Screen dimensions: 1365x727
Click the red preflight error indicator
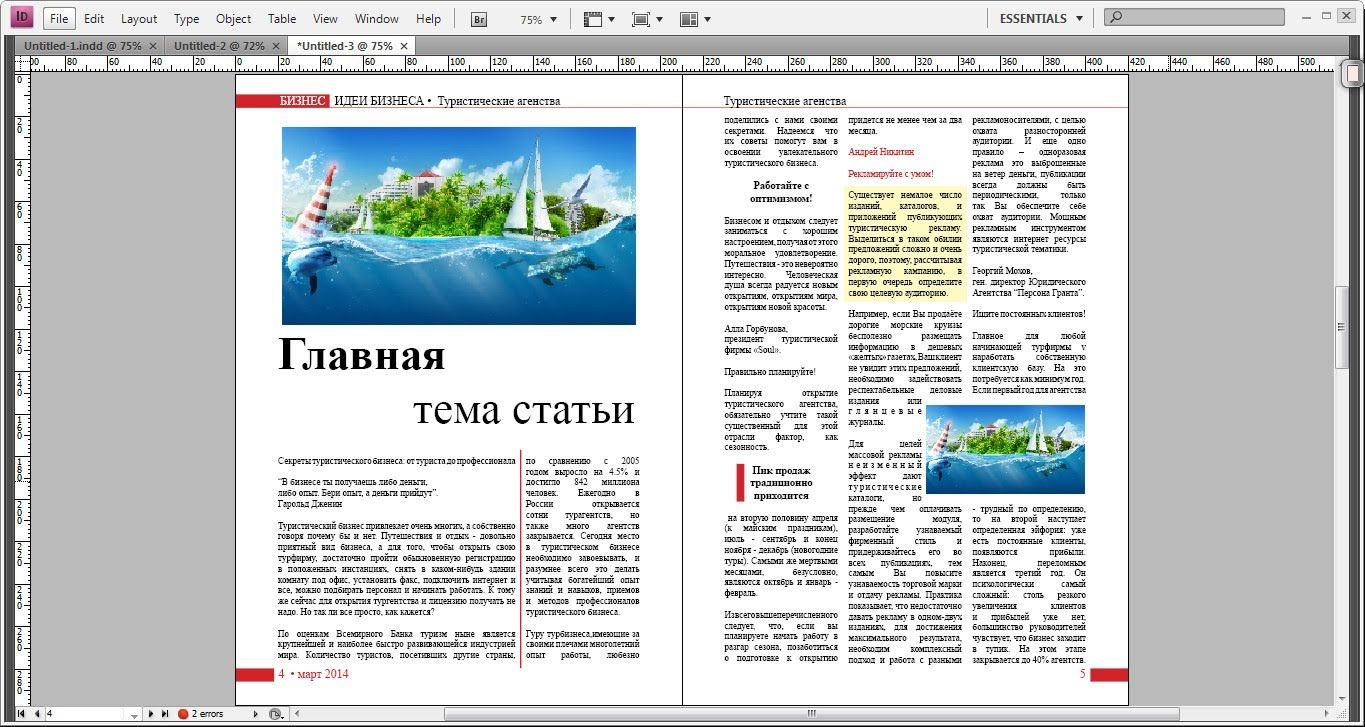[183, 714]
